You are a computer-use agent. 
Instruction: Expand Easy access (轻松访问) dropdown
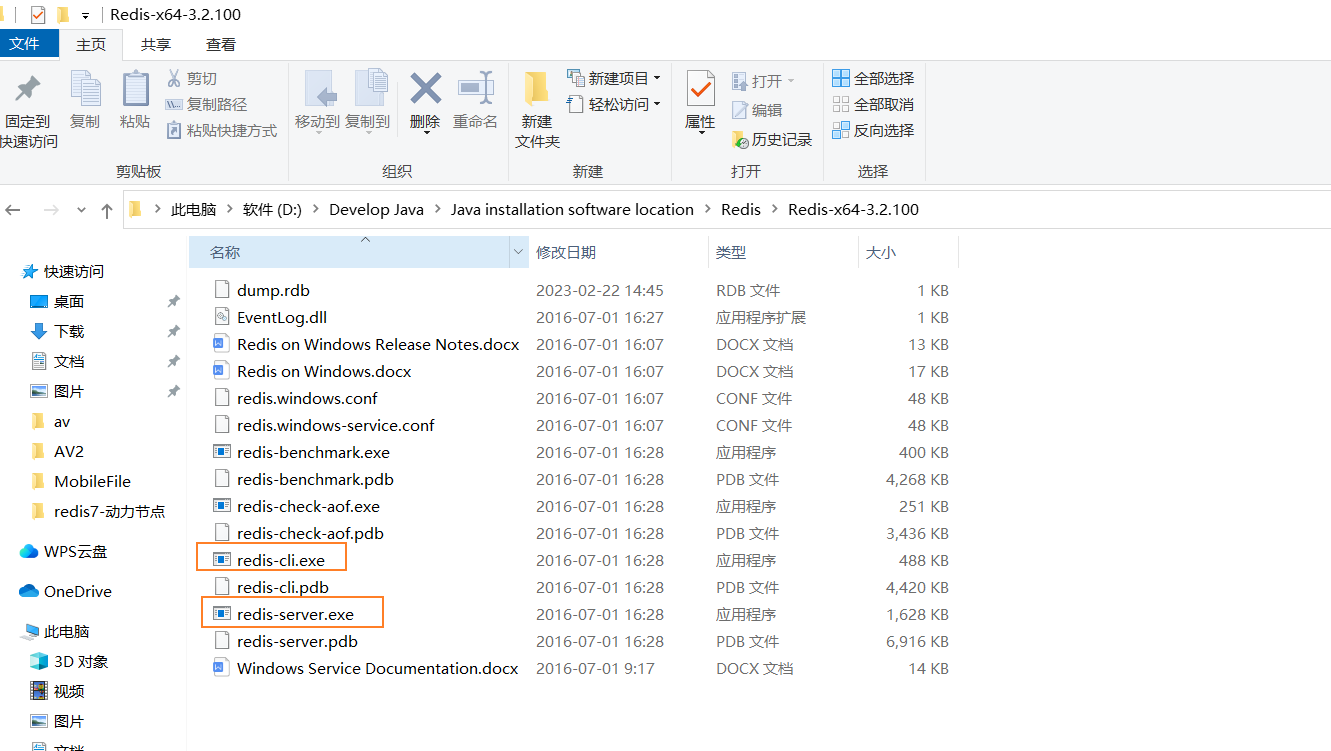tap(657, 104)
